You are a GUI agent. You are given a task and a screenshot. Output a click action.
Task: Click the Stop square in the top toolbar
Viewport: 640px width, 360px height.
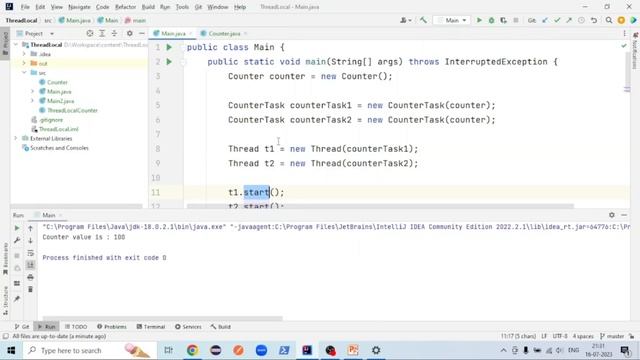click(516, 20)
